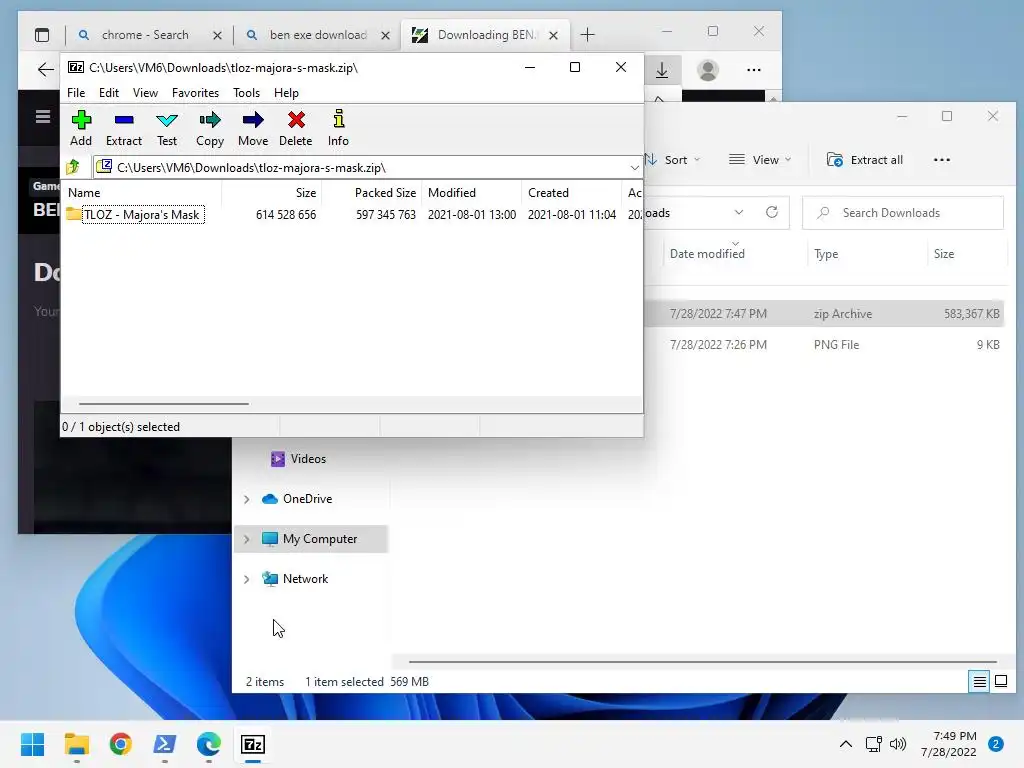Image resolution: width=1024 pixels, height=768 pixels.
Task: Click the Search Downloads field
Action: click(x=903, y=213)
